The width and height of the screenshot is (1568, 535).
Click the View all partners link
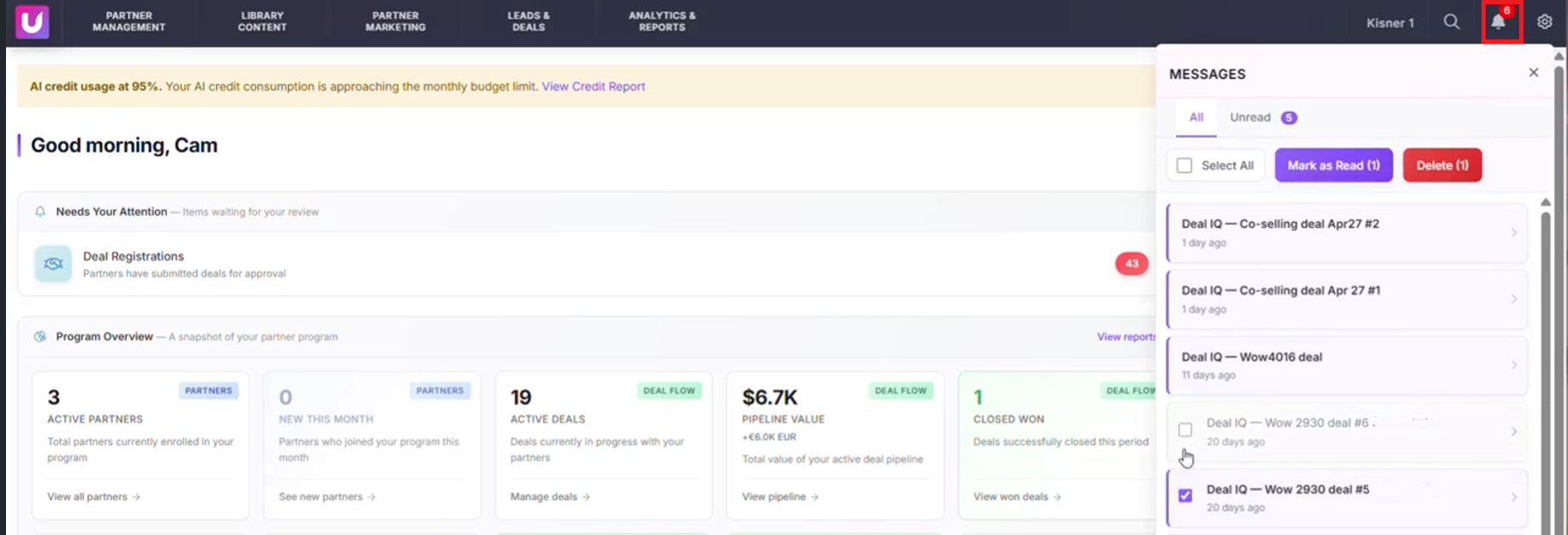click(93, 496)
